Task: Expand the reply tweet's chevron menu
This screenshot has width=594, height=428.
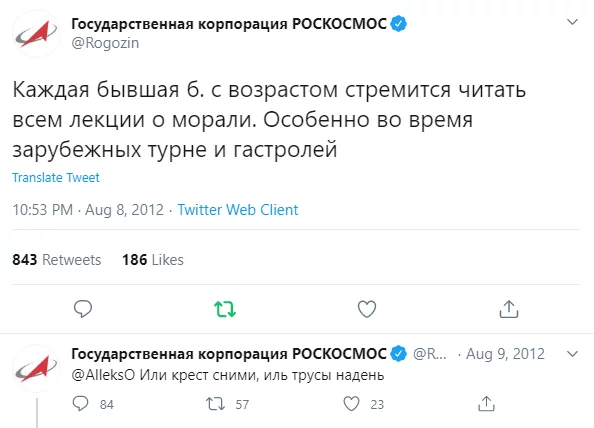Action: click(572, 354)
